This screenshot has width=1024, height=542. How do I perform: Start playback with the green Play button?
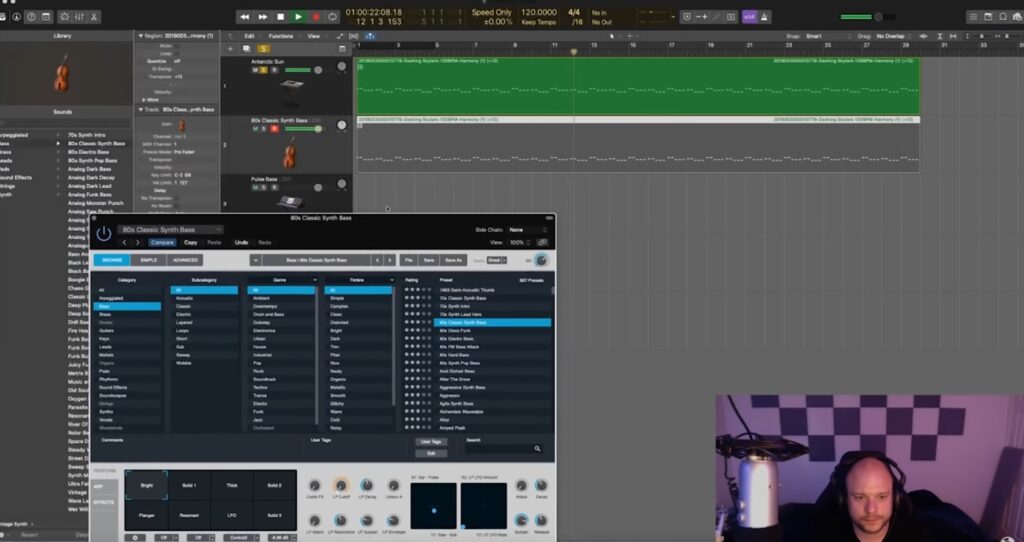[298, 17]
